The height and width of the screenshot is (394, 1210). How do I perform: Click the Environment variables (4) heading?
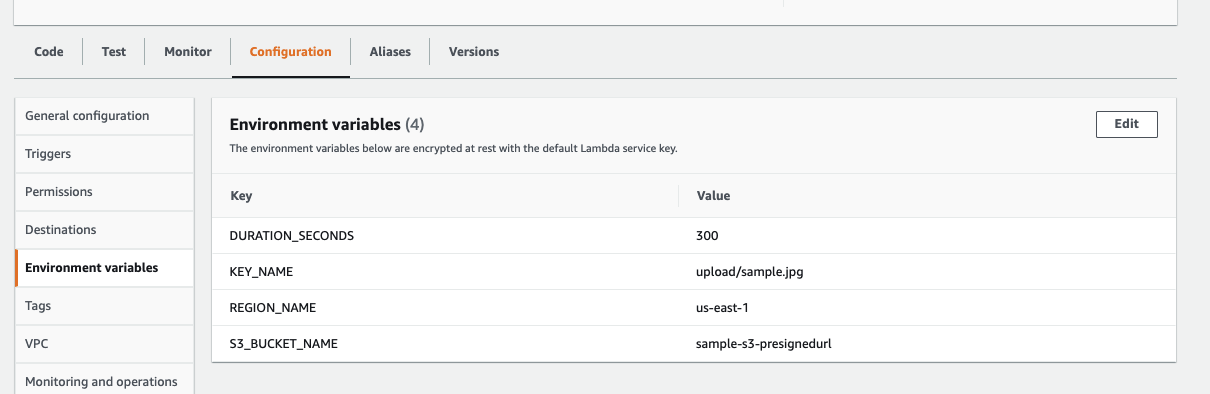327,125
